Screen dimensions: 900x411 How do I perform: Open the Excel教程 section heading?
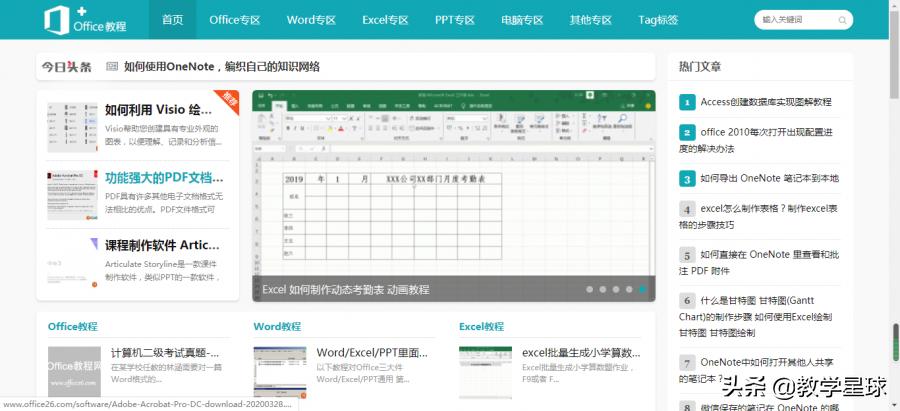(x=482, y=327)
